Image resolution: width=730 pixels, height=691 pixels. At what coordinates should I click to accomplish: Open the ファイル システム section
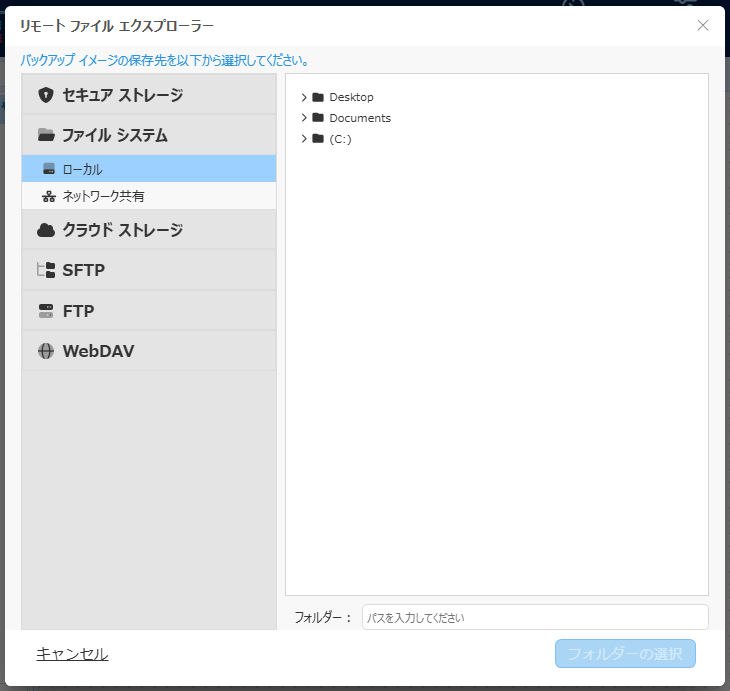coord(149,135)
